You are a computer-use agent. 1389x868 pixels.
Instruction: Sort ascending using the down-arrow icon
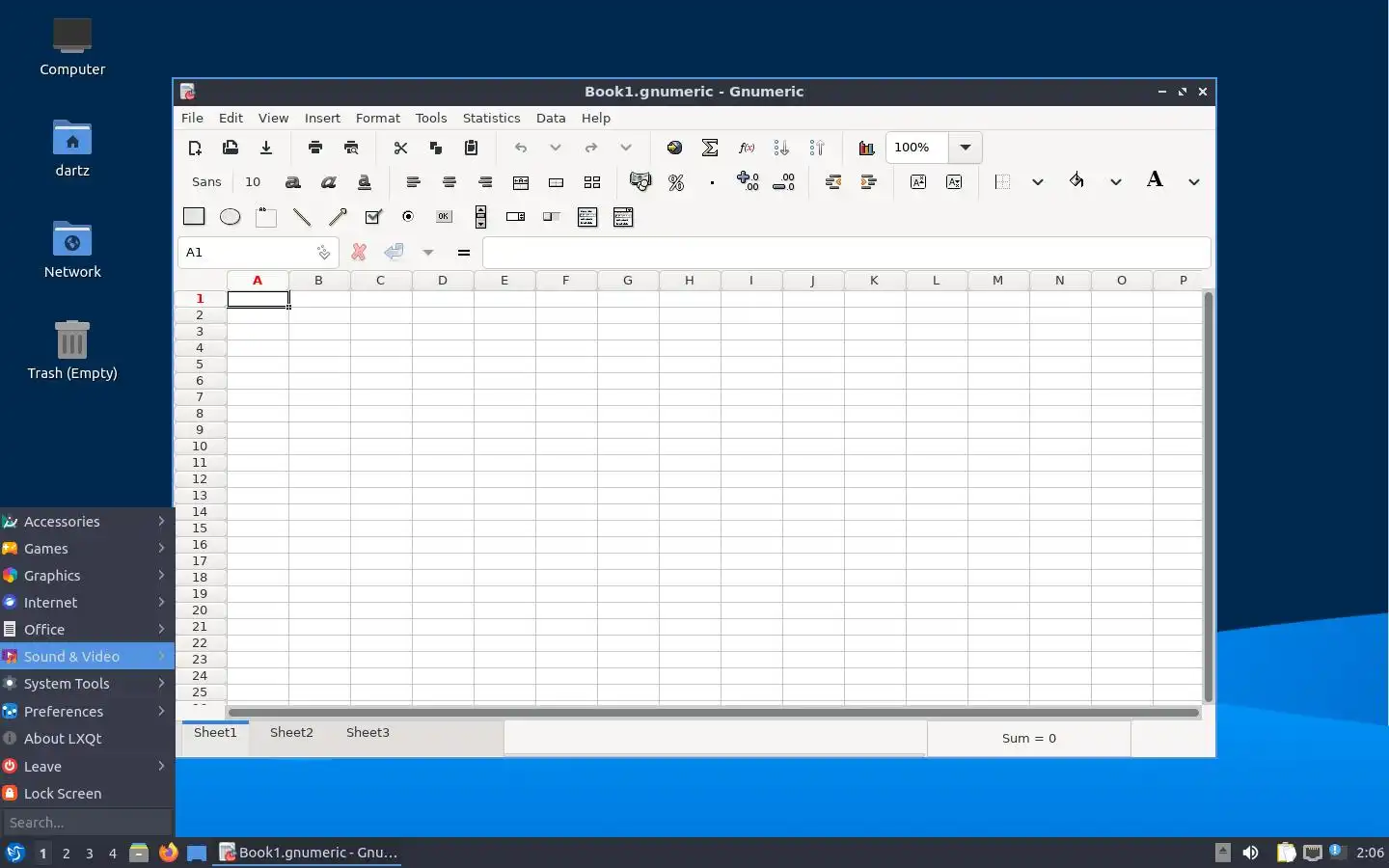pyautogui.click(x=781, y=148)
